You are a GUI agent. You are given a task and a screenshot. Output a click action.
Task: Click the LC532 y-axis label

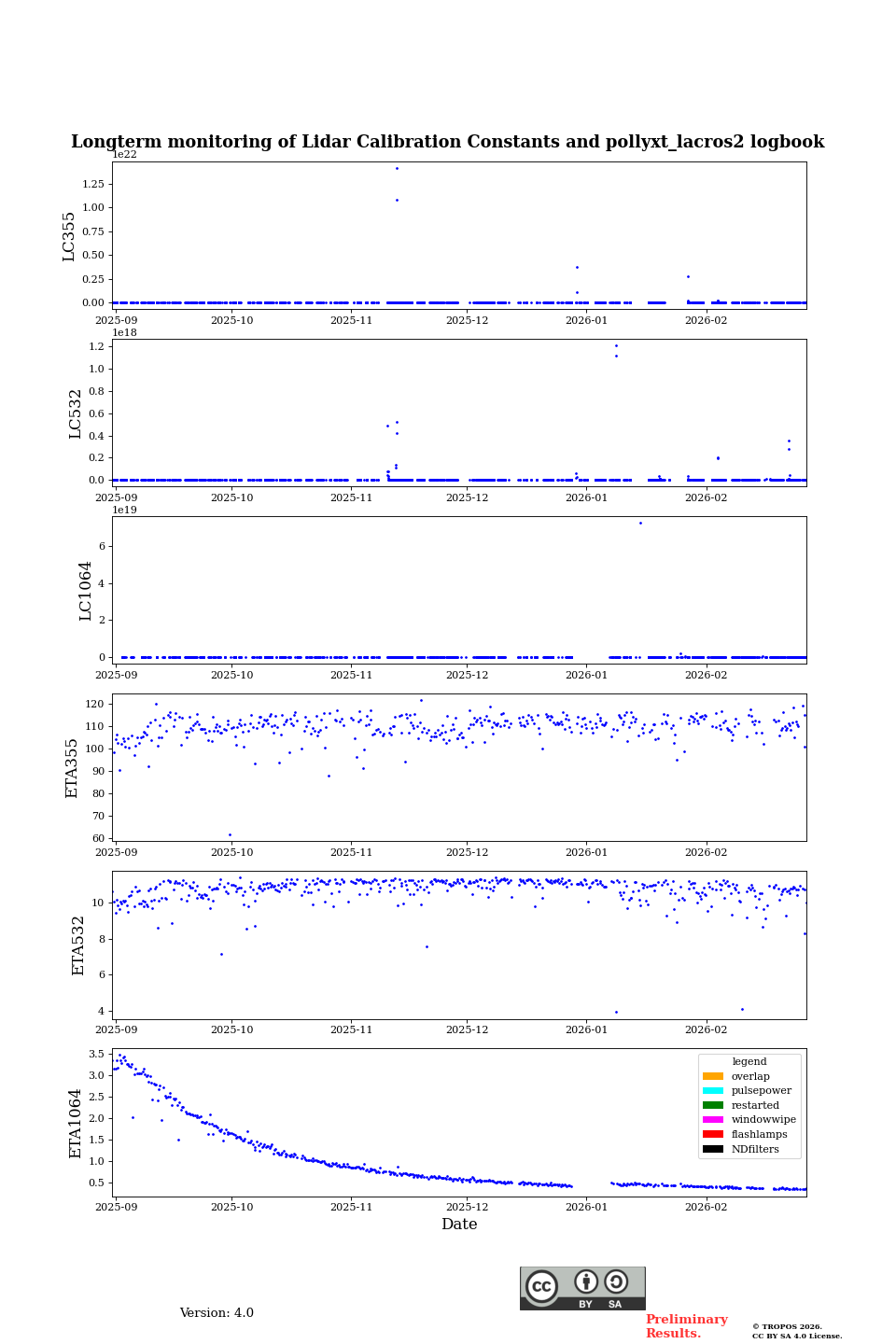pos(76,413)
